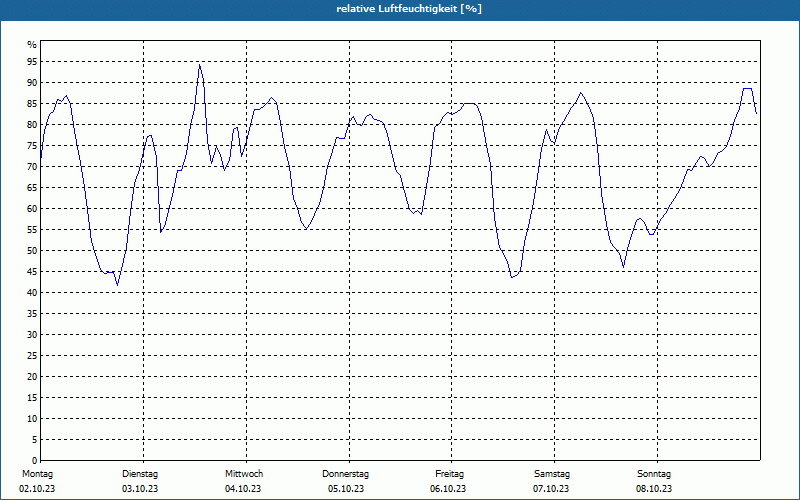
Task: Select the 30 y-axis label
Action: click(x=32, y=335)
